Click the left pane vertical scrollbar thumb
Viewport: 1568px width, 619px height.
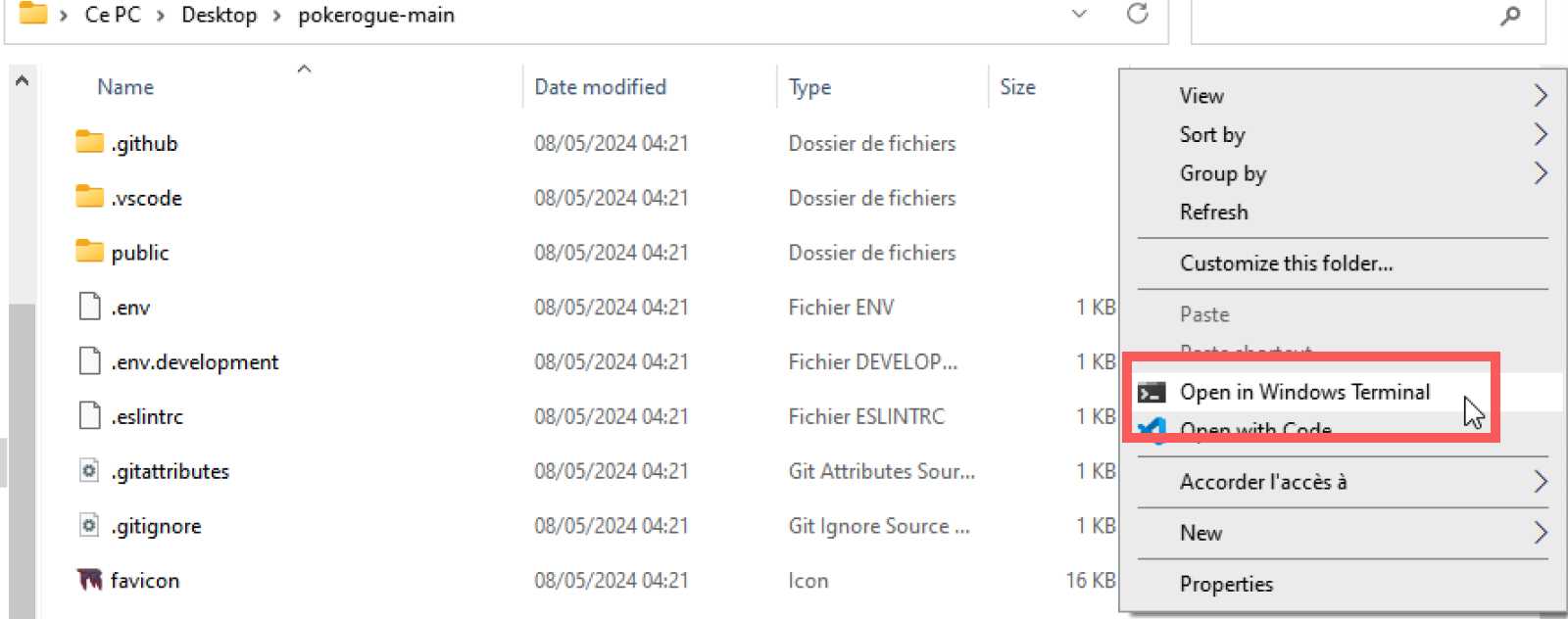point(22,460)
